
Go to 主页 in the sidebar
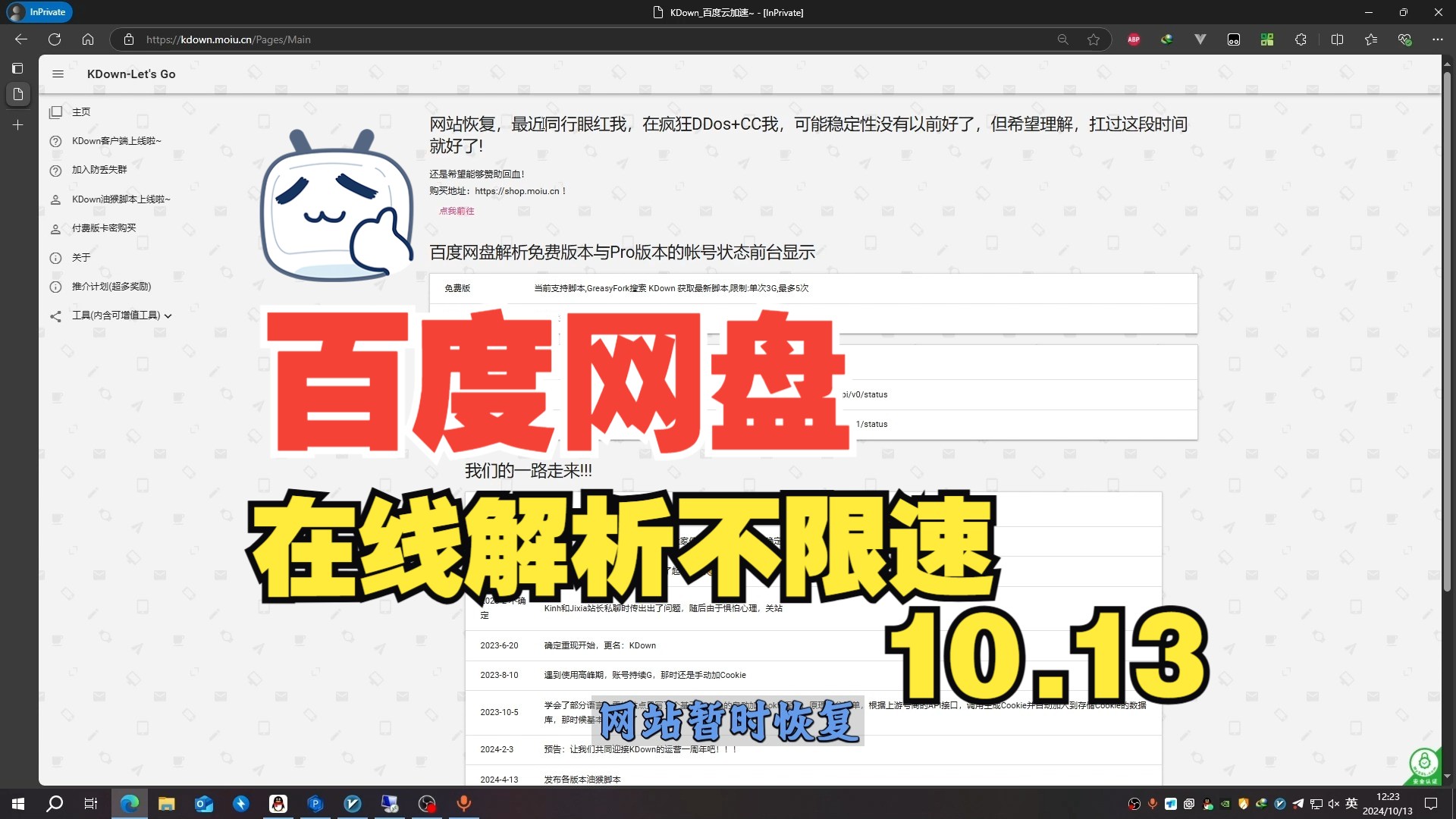pyautogui.click(x=81, y=112)
